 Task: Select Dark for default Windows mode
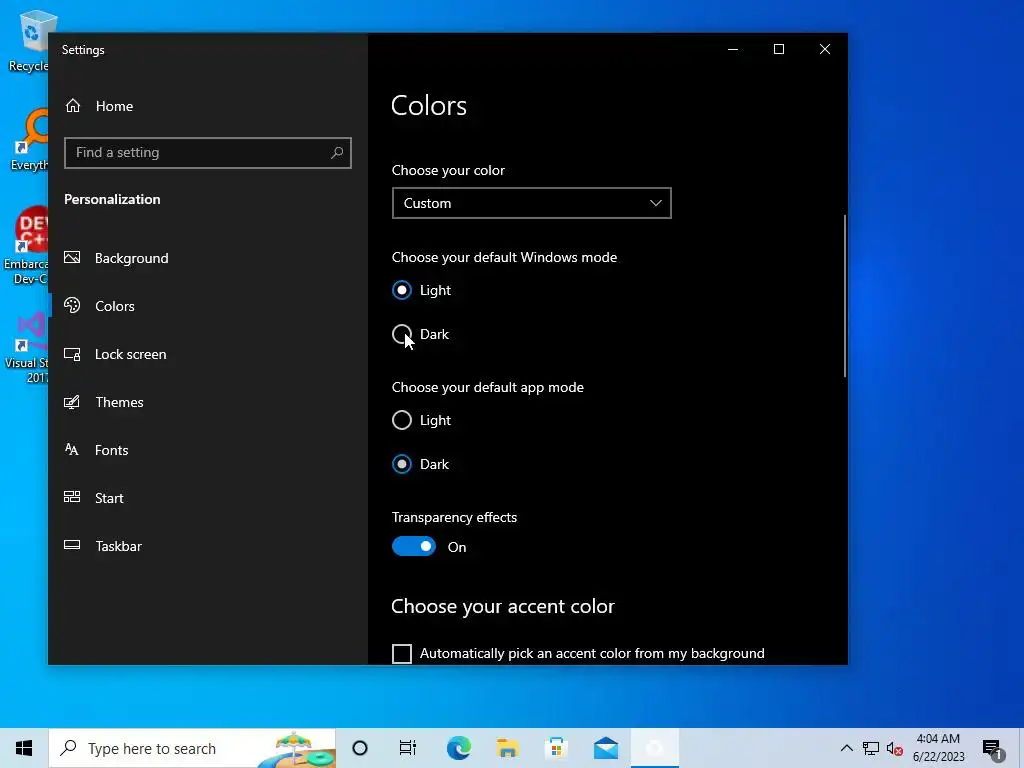(421, 334)
